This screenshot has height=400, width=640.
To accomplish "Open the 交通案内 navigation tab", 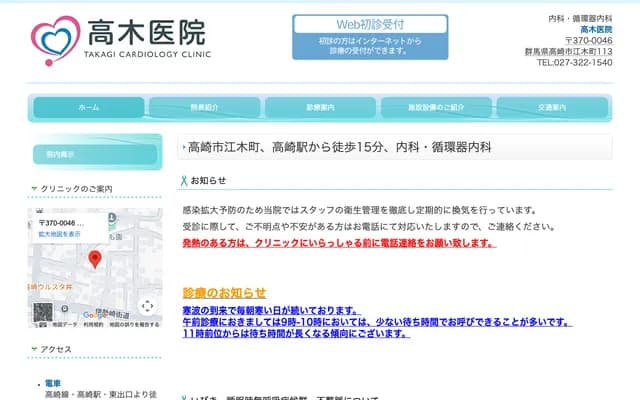I will coord(552,107).
